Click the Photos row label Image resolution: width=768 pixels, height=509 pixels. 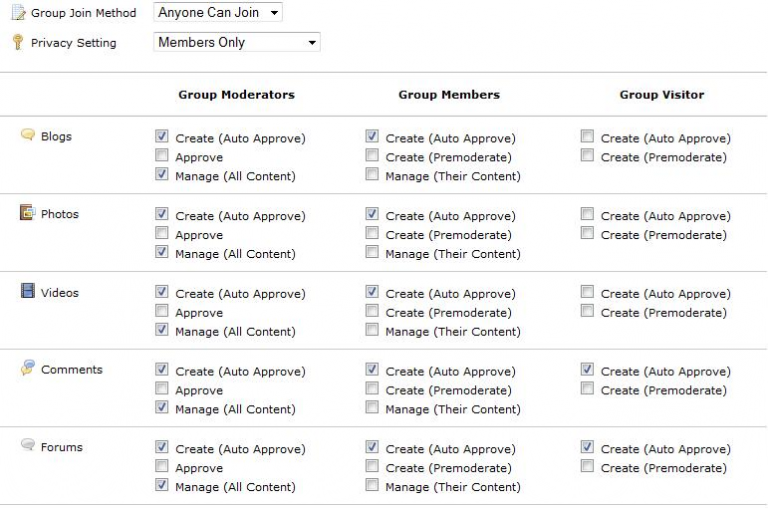(x=60, y=214)
